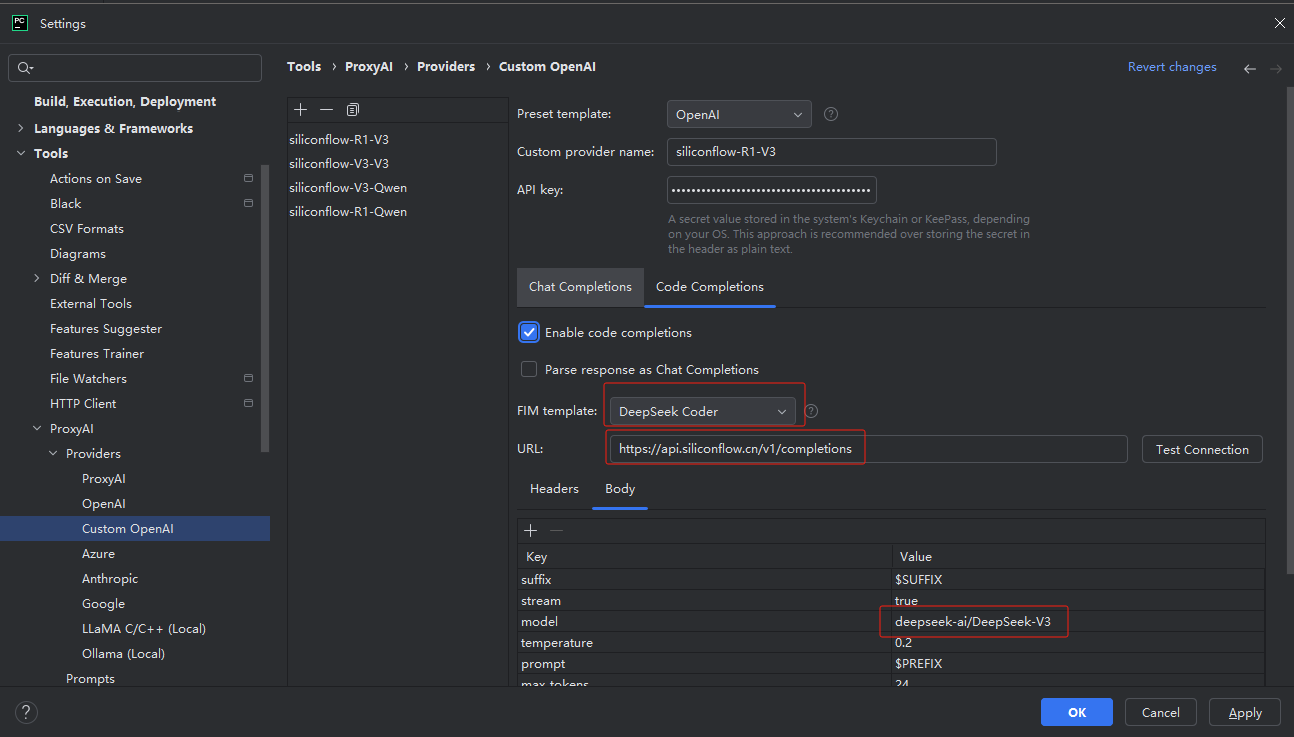1294x737 pixels.
Task: Click project-level icon beside HTTP Client
Action: tap(248, 403)
